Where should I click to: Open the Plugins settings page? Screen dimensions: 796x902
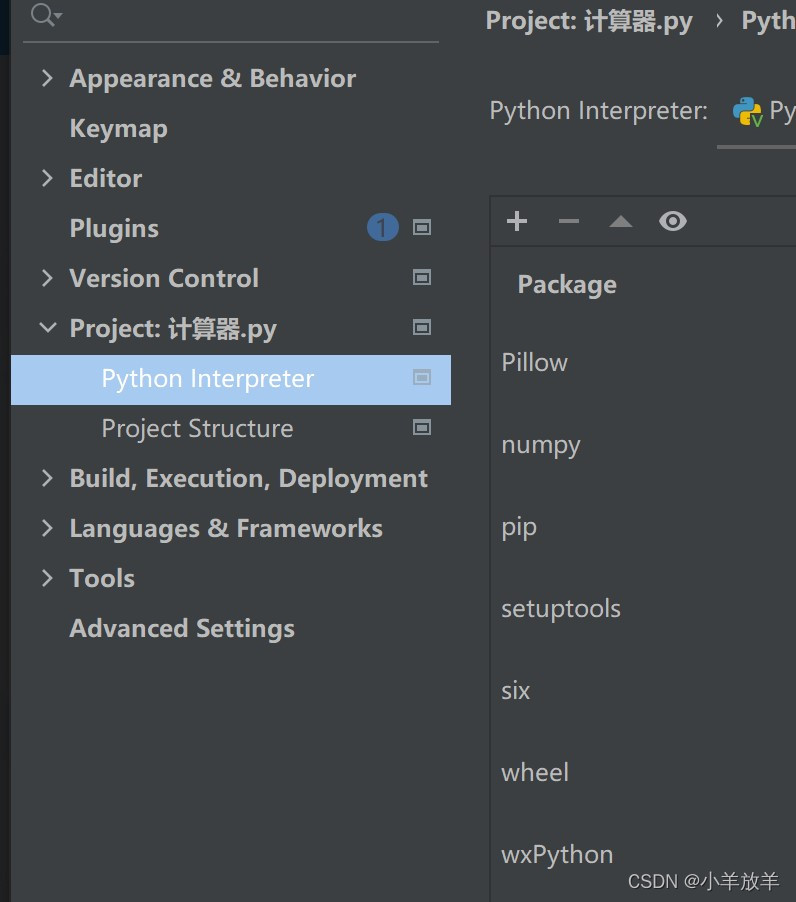click(x=114, y=229)
